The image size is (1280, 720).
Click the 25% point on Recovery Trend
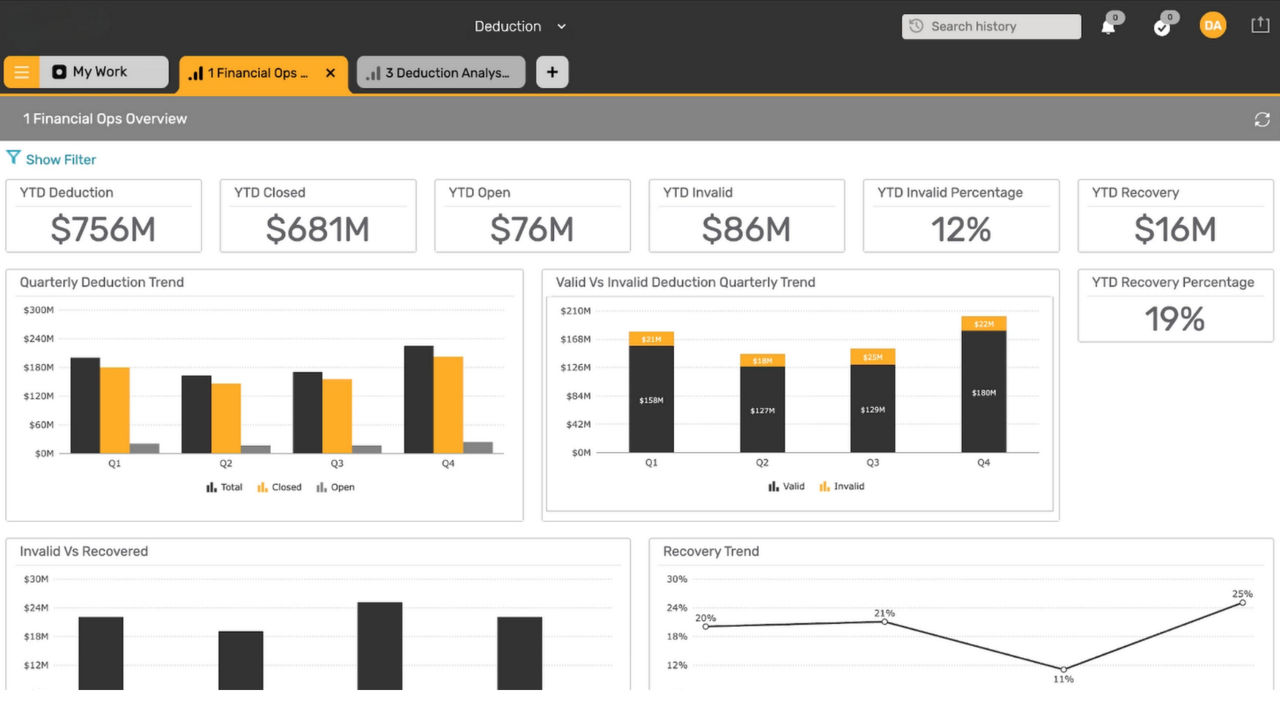tap(1243, 602)
